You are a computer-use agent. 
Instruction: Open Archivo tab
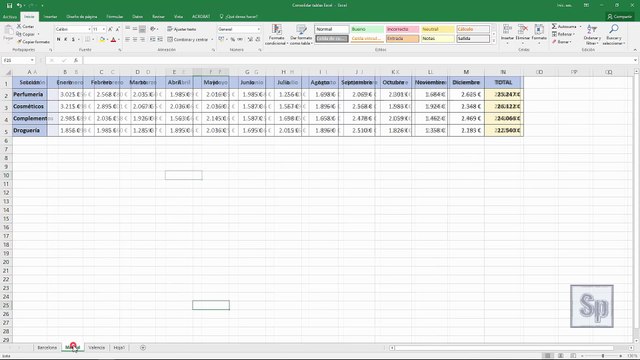[x=9, y=17]
